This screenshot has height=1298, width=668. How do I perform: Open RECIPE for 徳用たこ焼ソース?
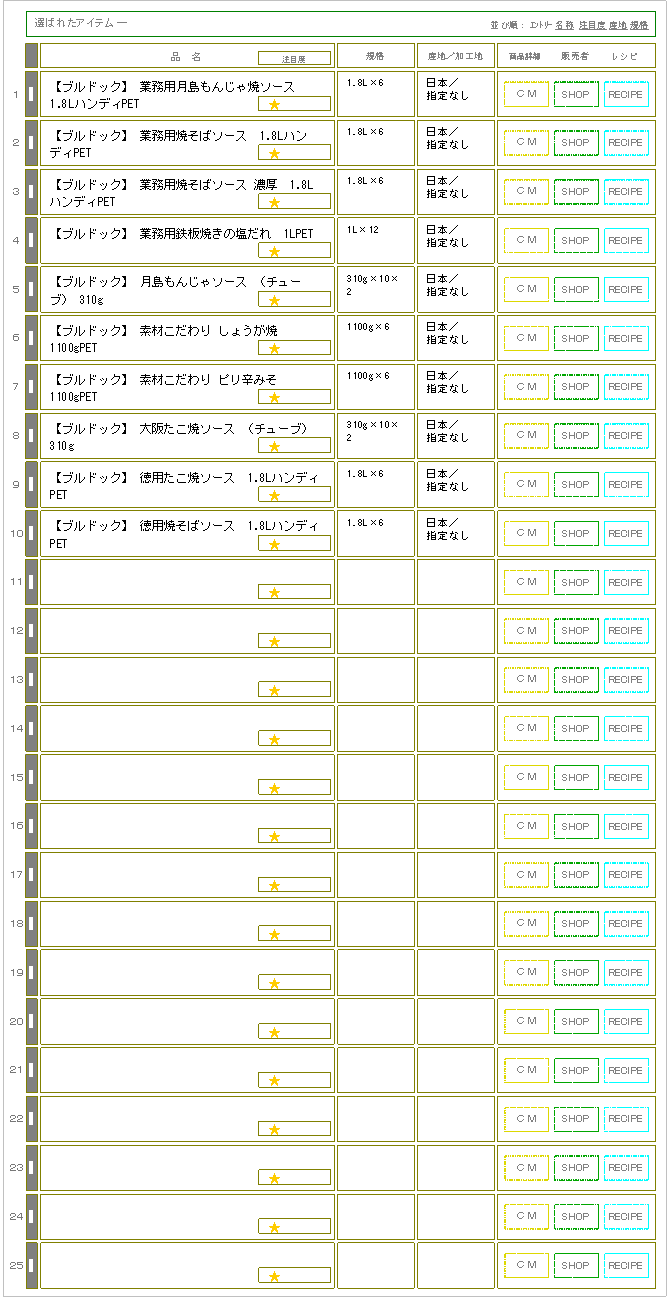tap(626, 485)
